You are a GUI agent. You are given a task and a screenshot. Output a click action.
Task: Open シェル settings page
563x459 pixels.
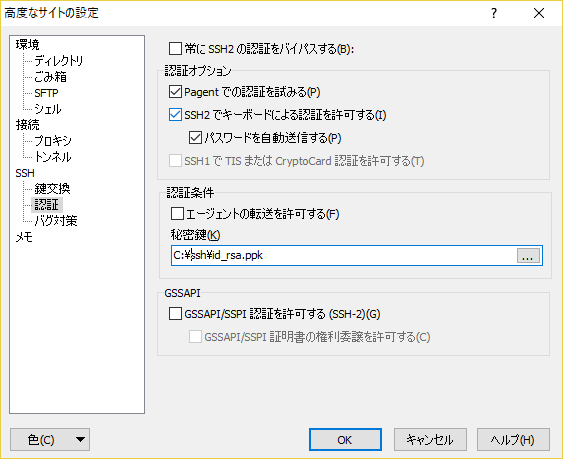click(x=48, y=109)
